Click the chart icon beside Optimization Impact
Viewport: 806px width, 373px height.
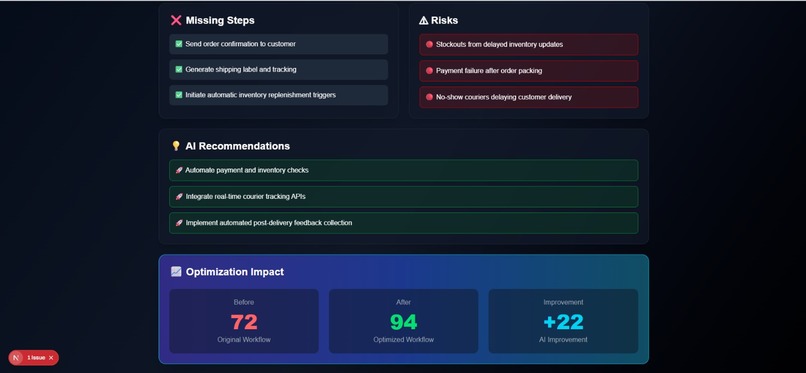[x=176, y=271]
